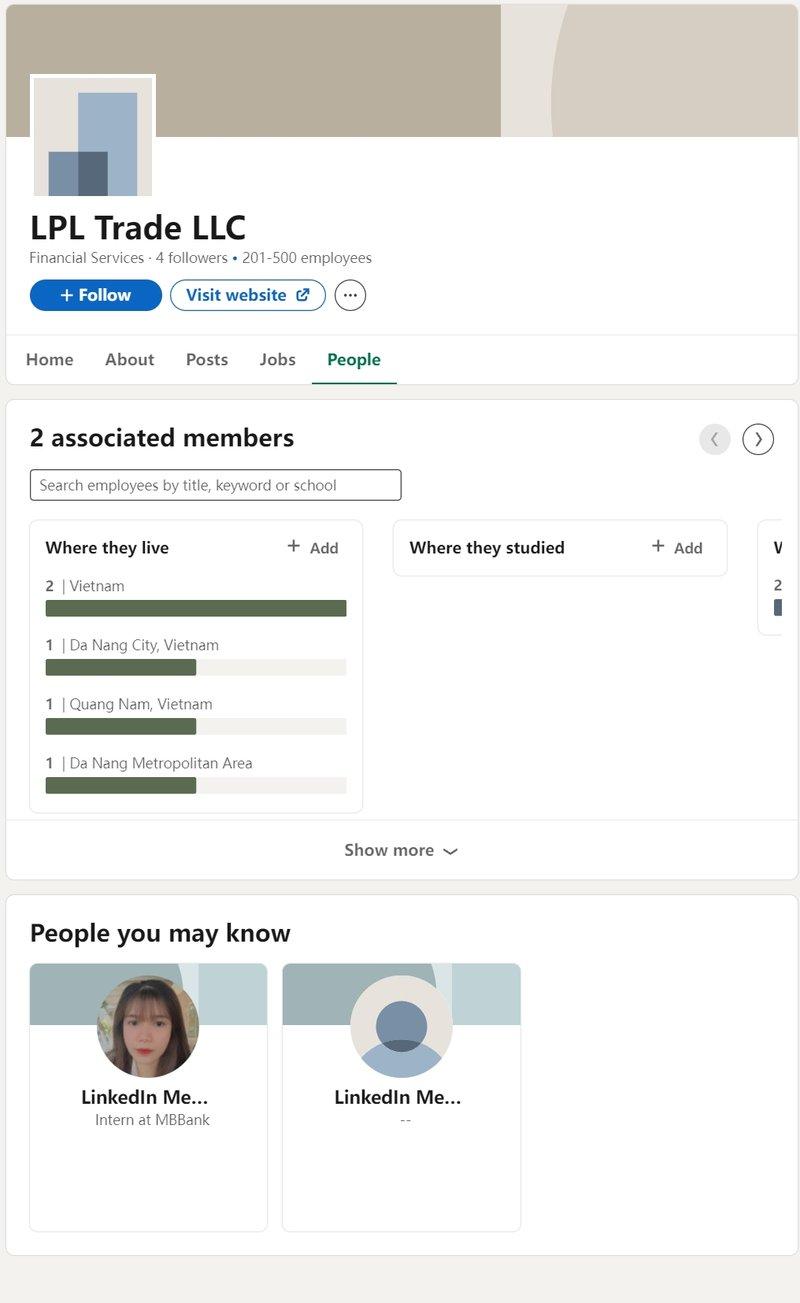Viewport: 800px width, 1303px height.
Task: Click the Where they studied heading
Action: pos(487,547)
